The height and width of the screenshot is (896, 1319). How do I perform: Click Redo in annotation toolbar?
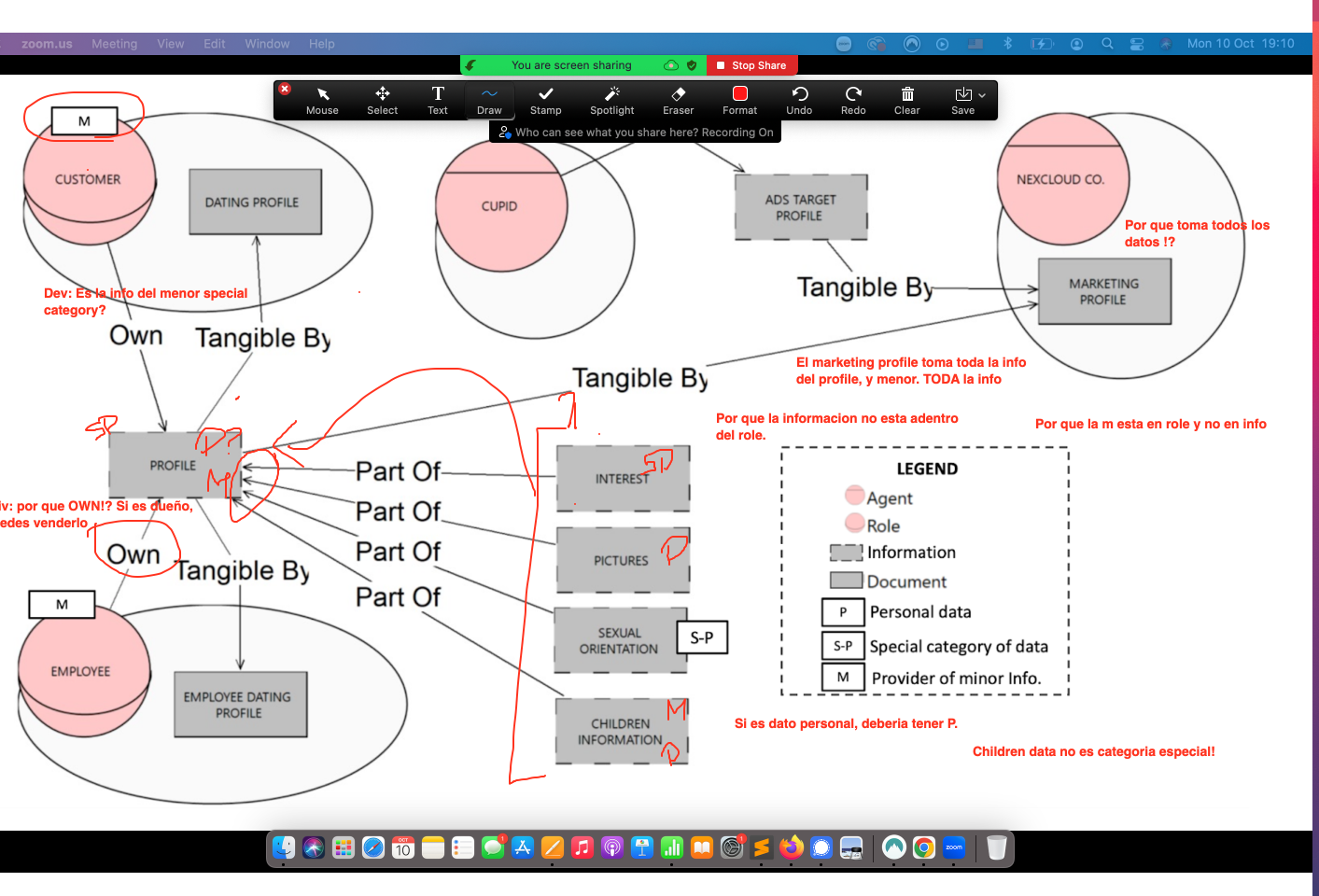(853, 100)
